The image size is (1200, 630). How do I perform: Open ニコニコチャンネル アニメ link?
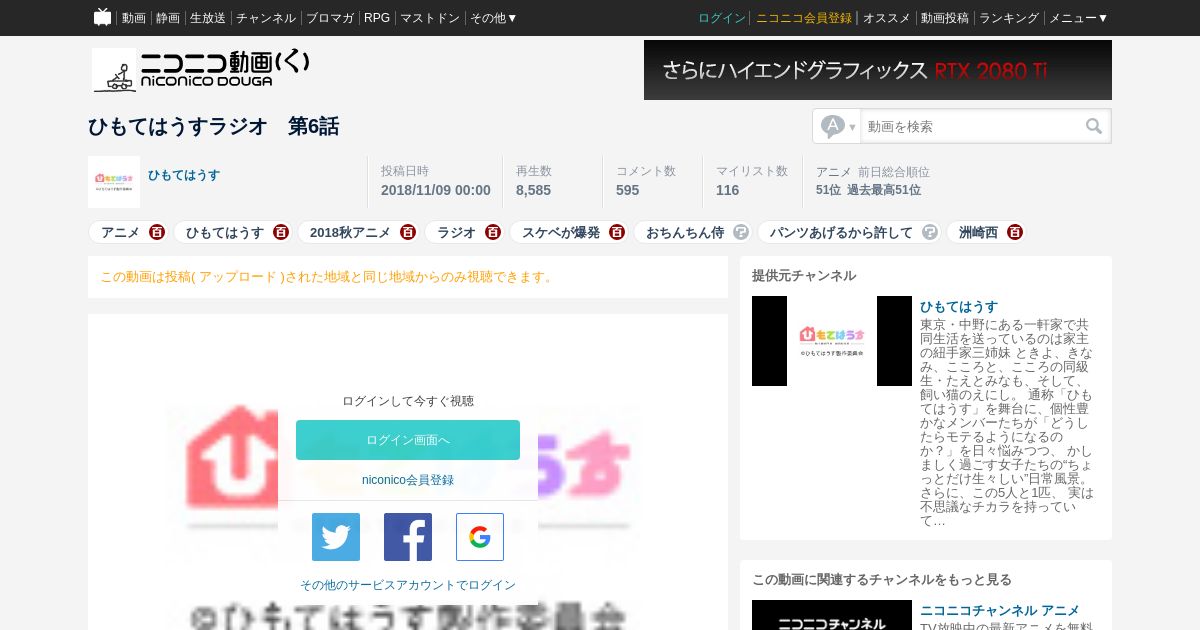(x=1000, y=610)
